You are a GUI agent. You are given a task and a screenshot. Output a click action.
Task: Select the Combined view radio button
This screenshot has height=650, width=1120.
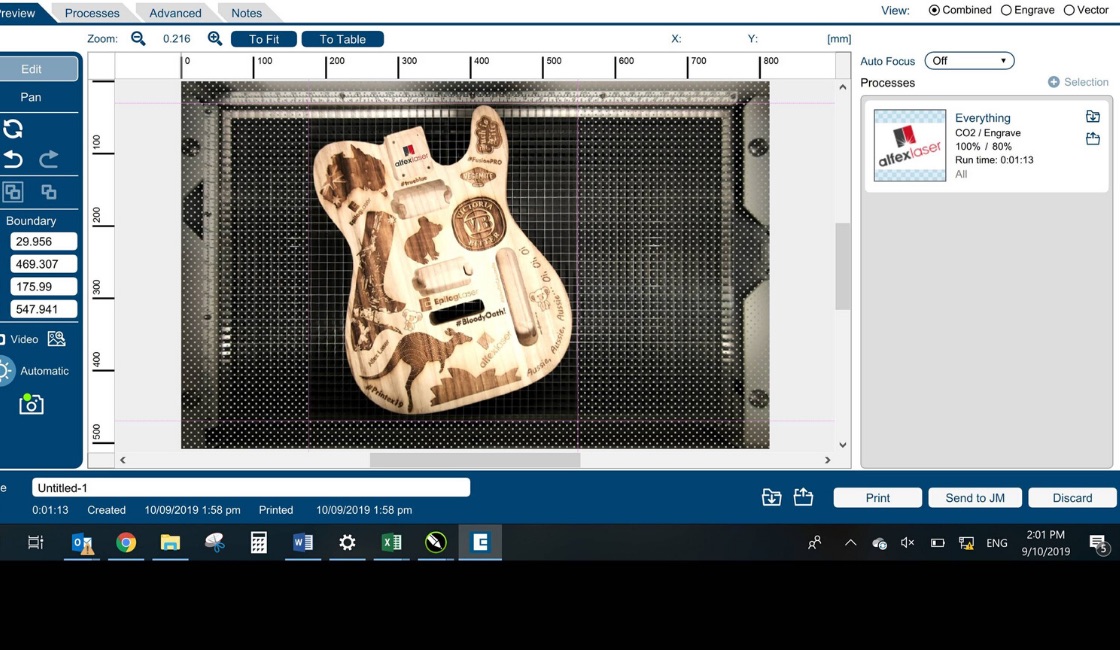(x=934, y=10)
